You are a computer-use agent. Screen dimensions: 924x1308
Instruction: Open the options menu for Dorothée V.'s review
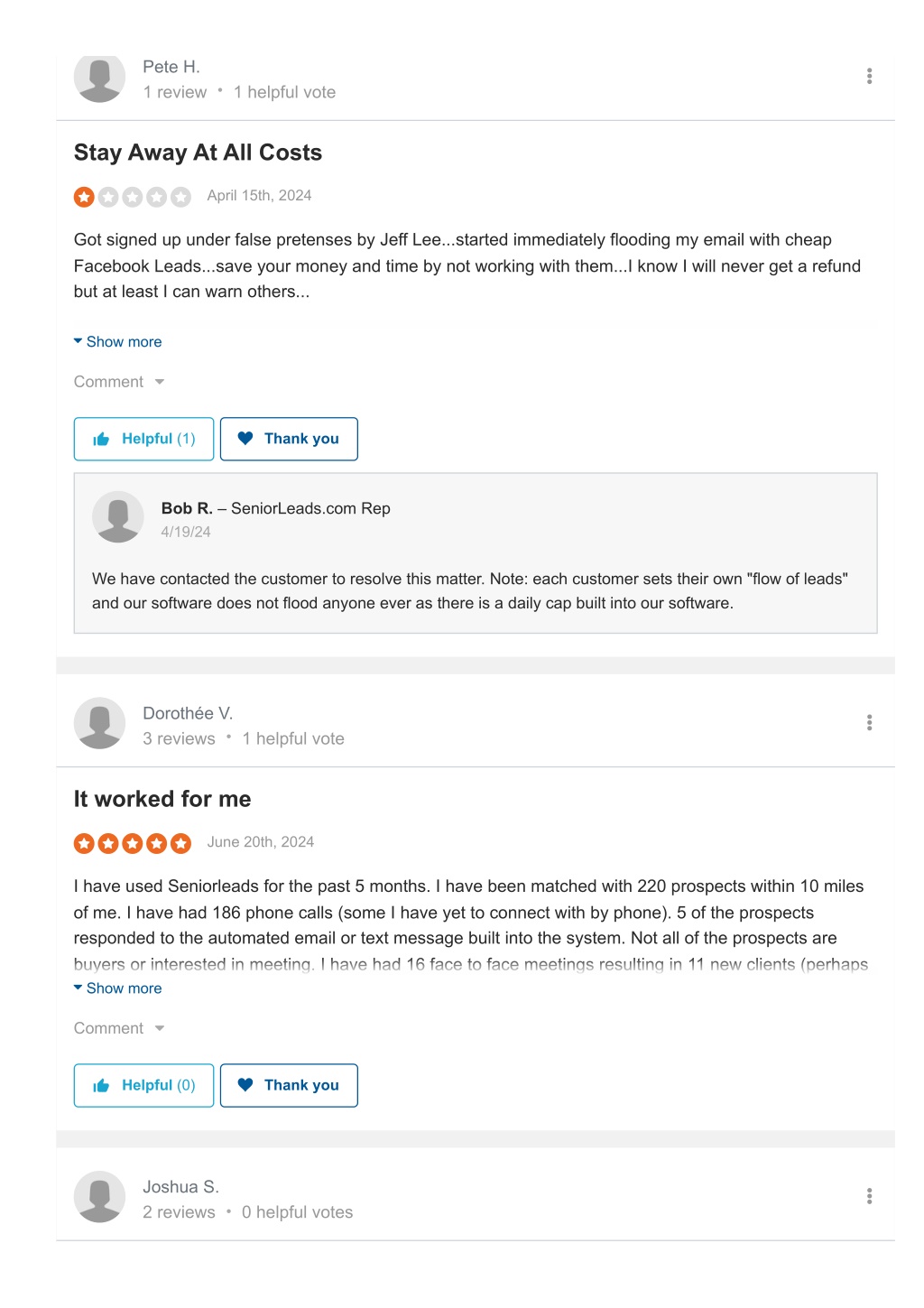click(x=869, y=722)
